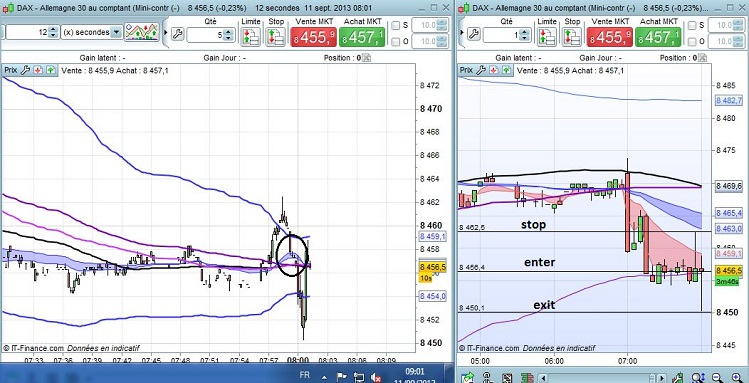Open chart indicators button in left window
Viewport: 749px width, 383px height.
[x=142, y=33]
